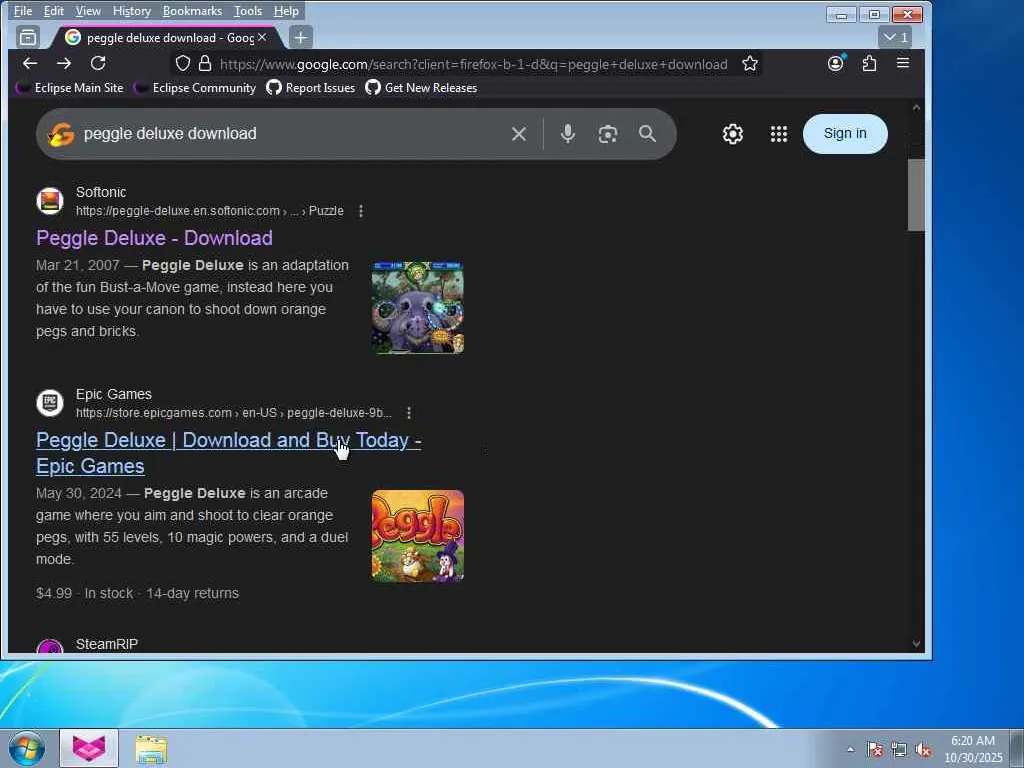Screen dimensions: 1024x768
Task: Click the scrollbar down arrow
Action: (916, 644)
